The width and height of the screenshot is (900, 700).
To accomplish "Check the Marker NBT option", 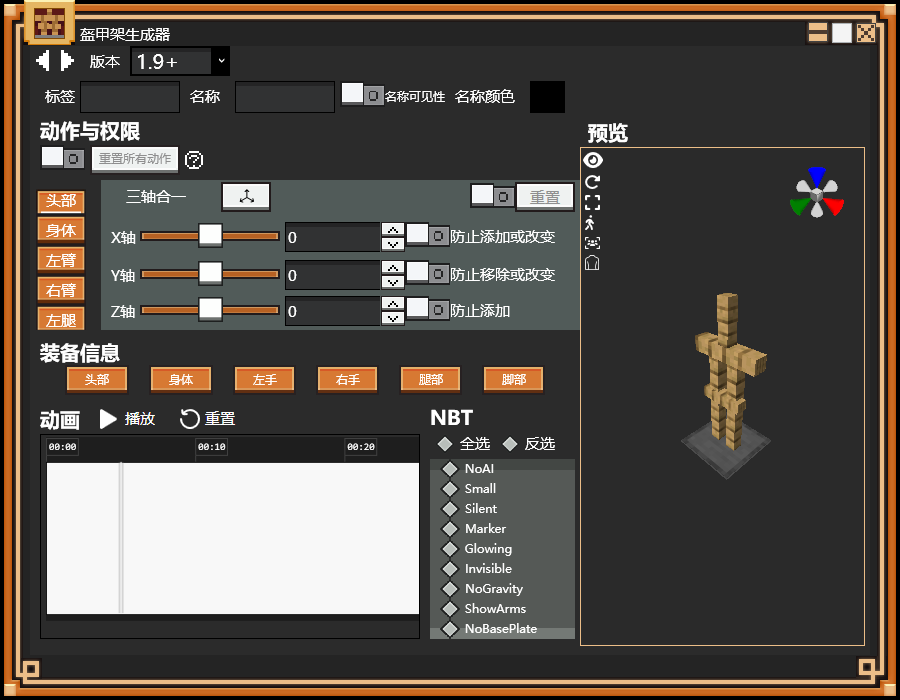I will (x=450, y=529).
